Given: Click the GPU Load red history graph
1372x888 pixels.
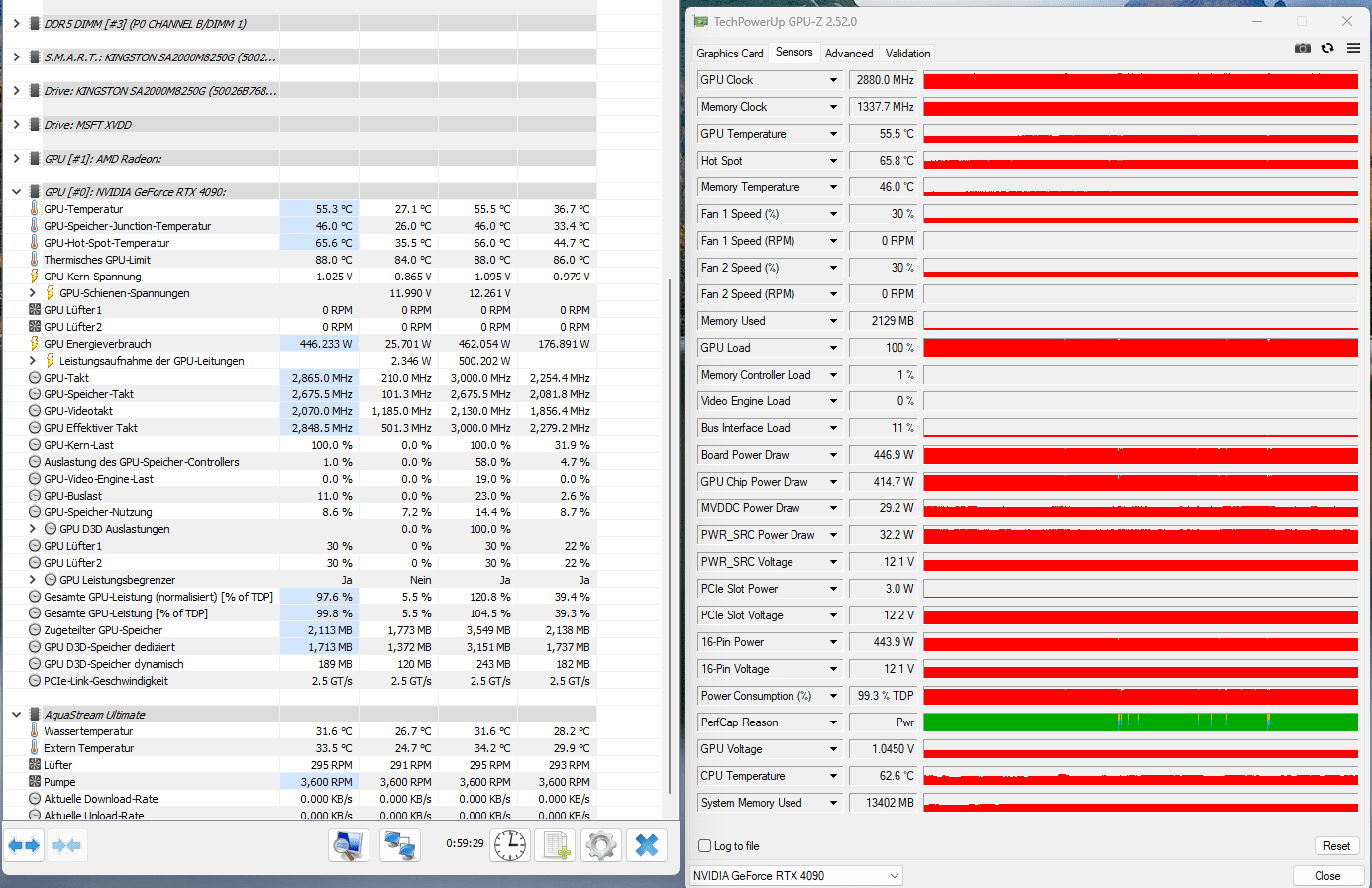Looking at the screenshot, I should 1140,348.
